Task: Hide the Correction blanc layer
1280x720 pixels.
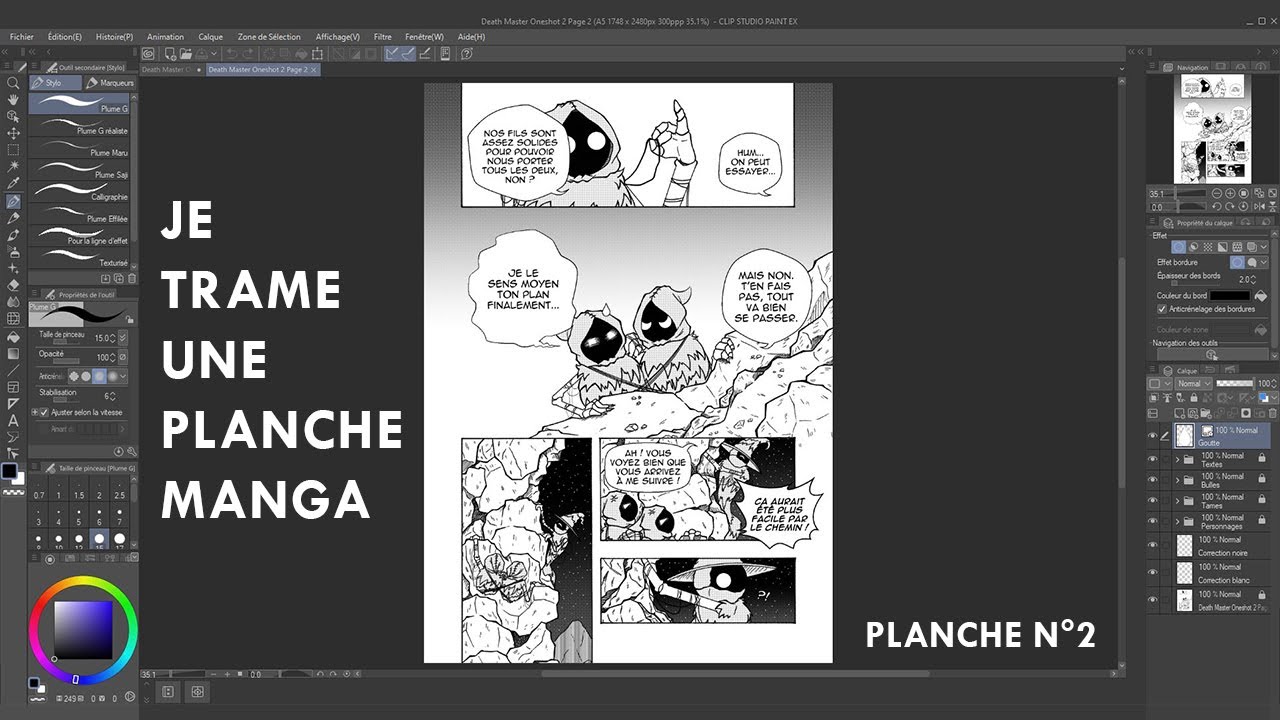Action: coord(1152,572)
